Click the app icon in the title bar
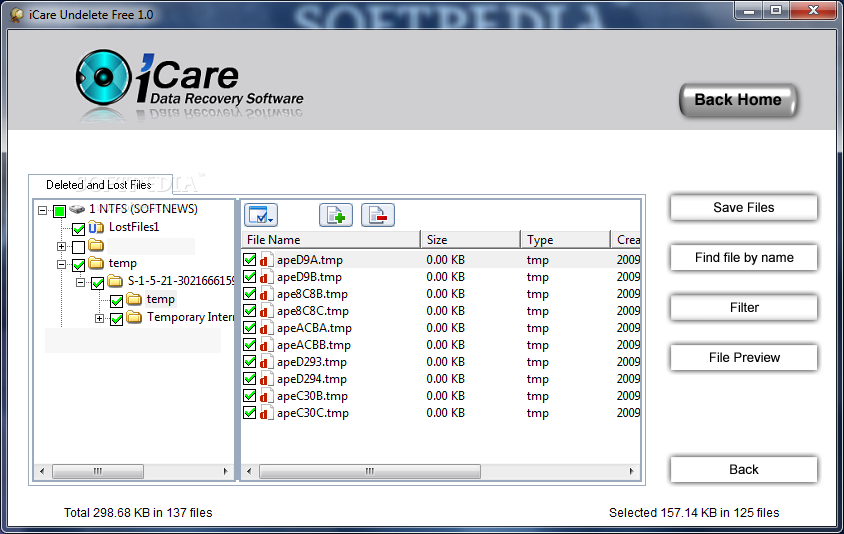The height and width of the screenshot is (534, 844). [17, 15]
